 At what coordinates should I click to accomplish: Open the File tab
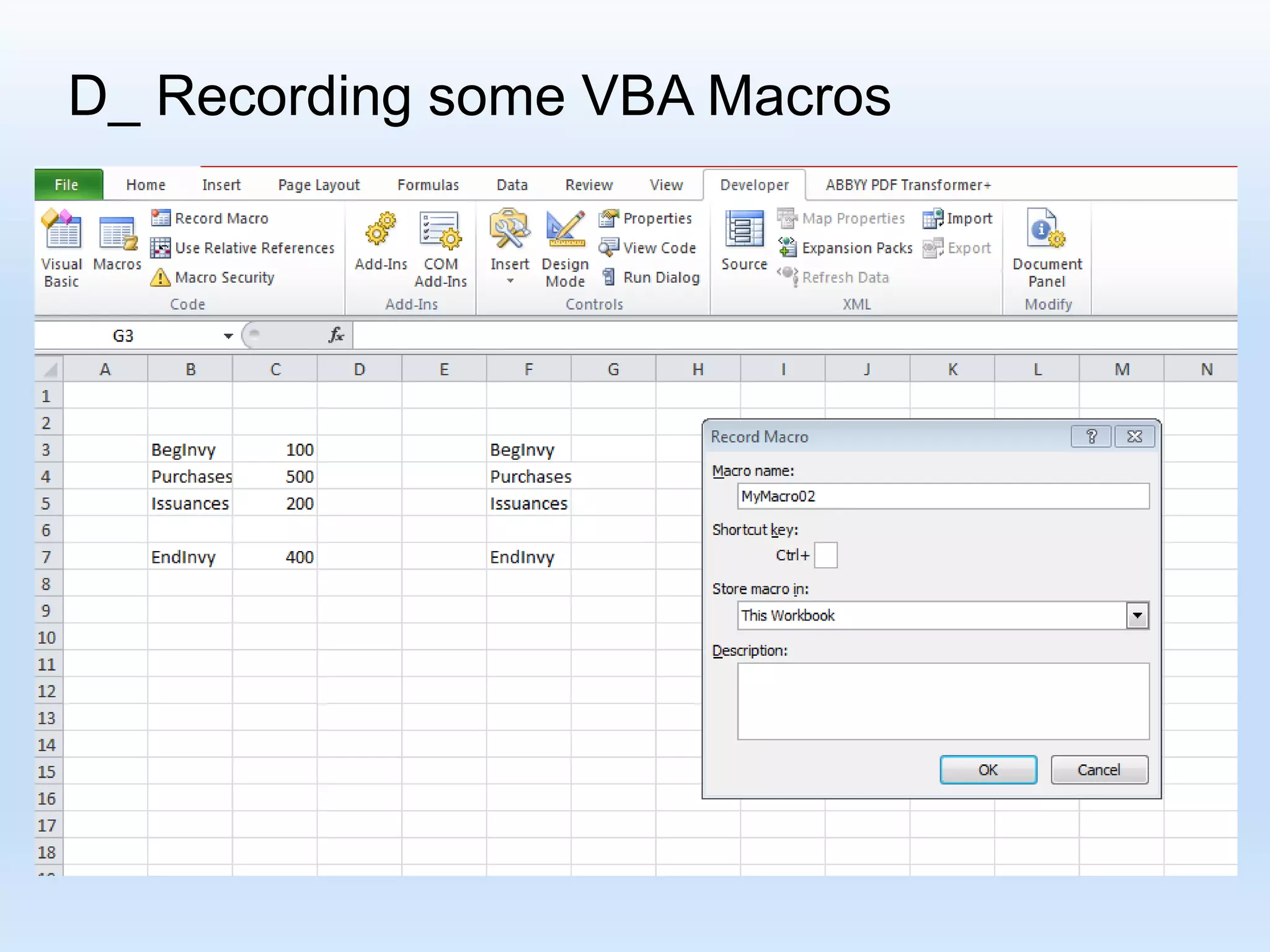click(x=67, y=185)
